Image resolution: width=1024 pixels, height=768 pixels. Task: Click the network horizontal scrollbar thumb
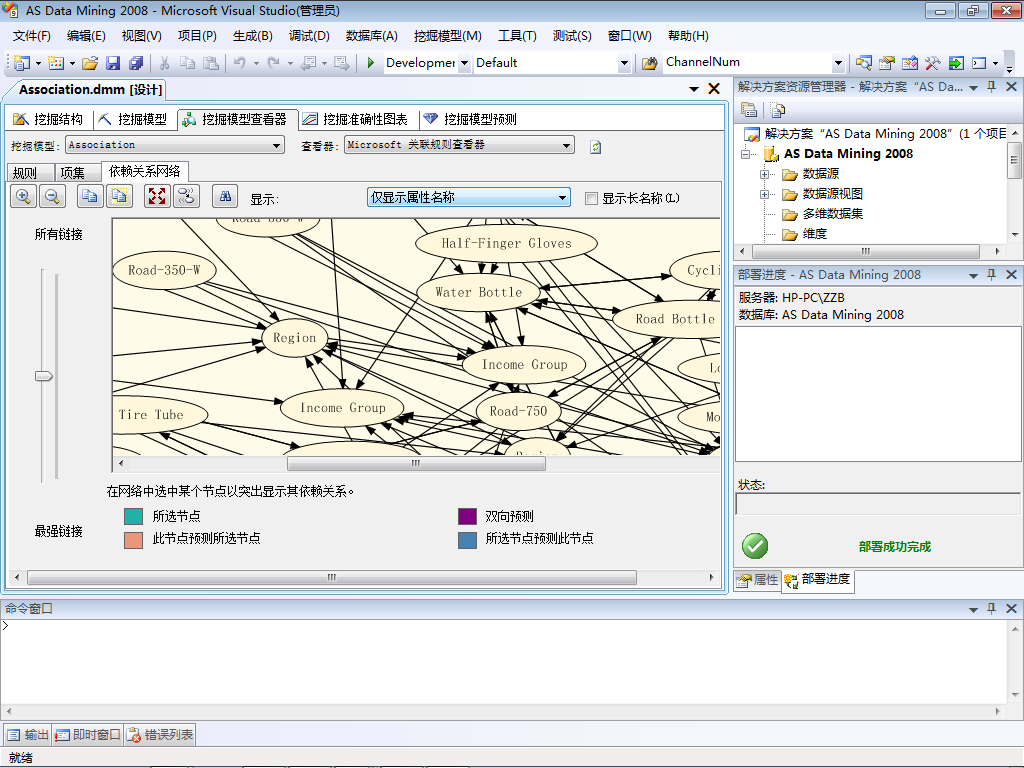click(x=416, y=464)
